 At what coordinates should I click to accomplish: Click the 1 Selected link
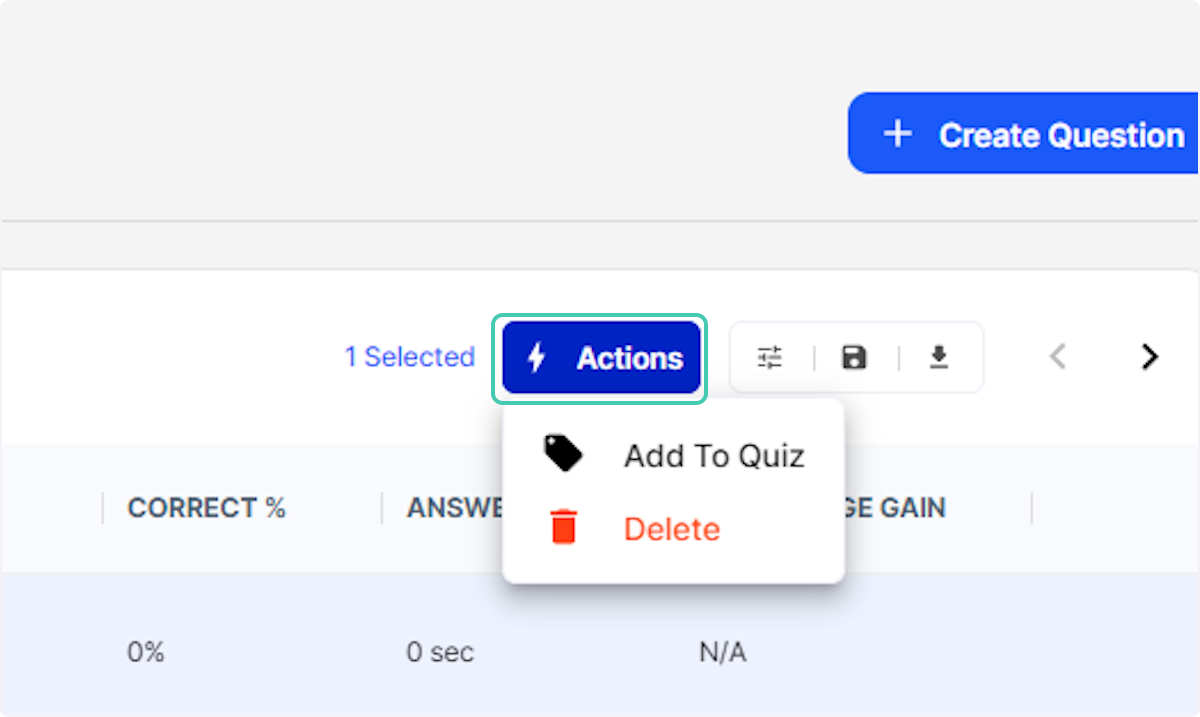click(409, 356)
